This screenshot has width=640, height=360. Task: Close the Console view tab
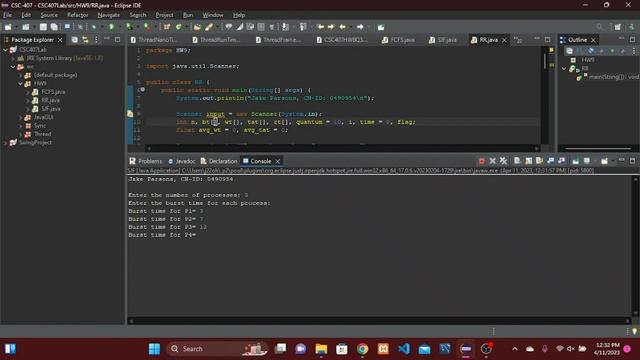pos(278,161)
